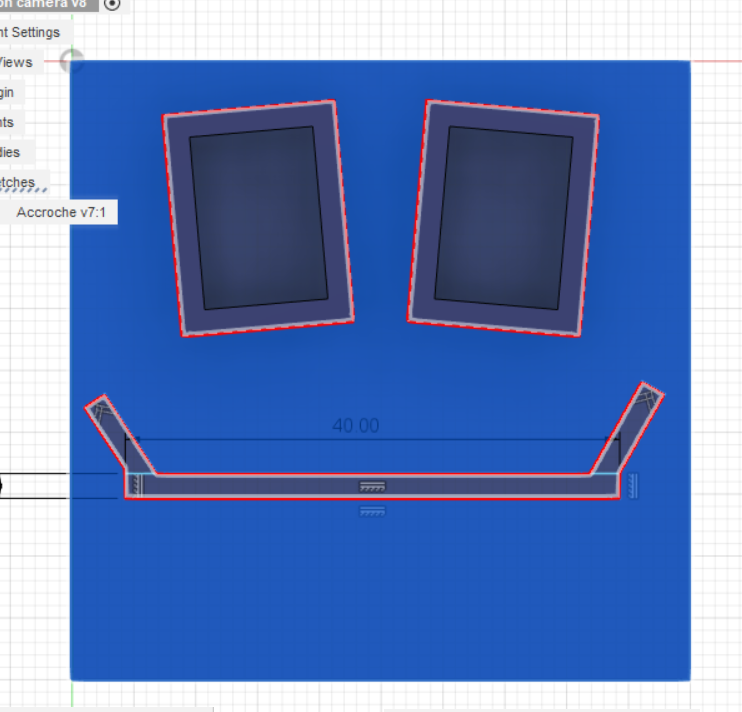Select the horizontal constraint glyph below the bracket bar
The height and width of the screenshot is (712, 742).
click(372, 511)
